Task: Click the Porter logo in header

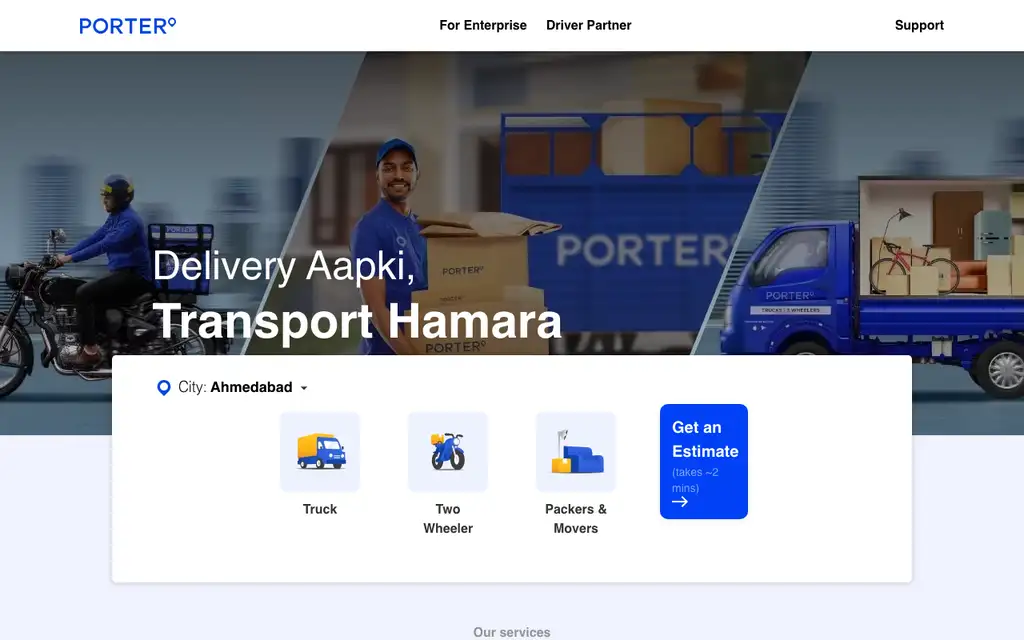Action: pos(127,25)
